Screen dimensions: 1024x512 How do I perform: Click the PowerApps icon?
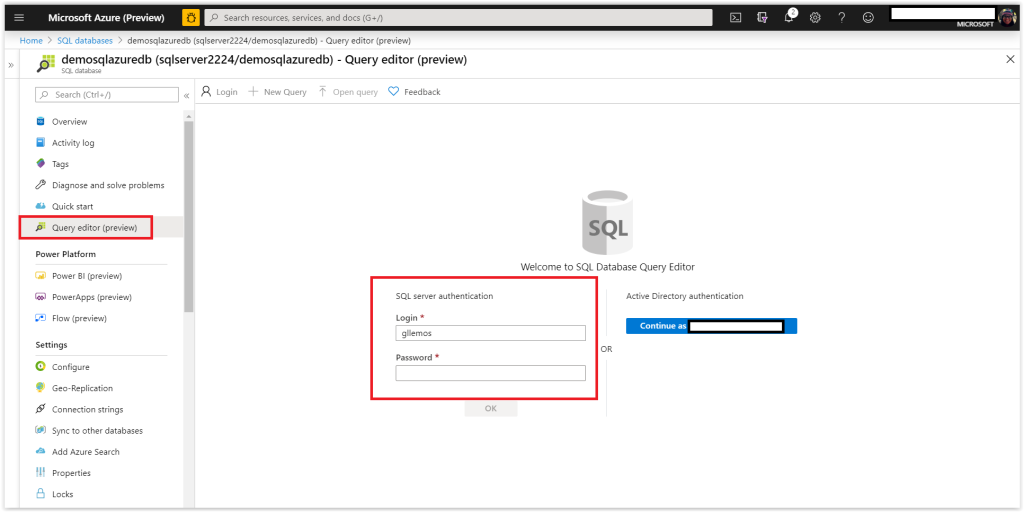(40, 296)
